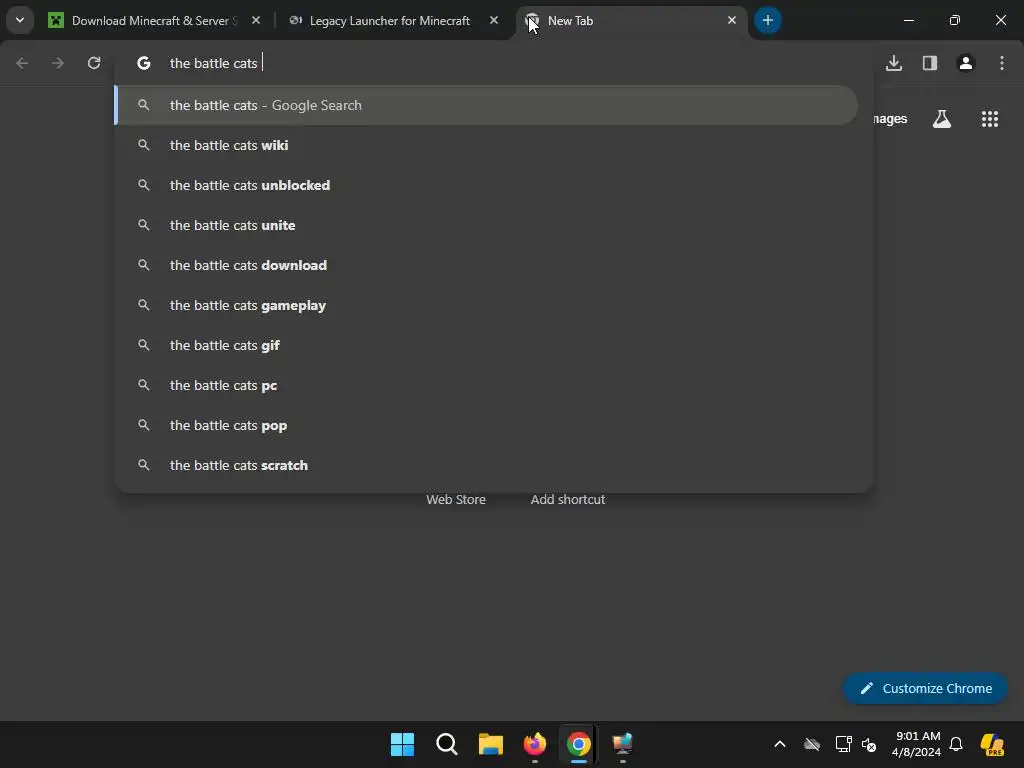This screenshot has height=768, width=1024.
Task: Launch Firefox from the taskbar
Action: 535,744
